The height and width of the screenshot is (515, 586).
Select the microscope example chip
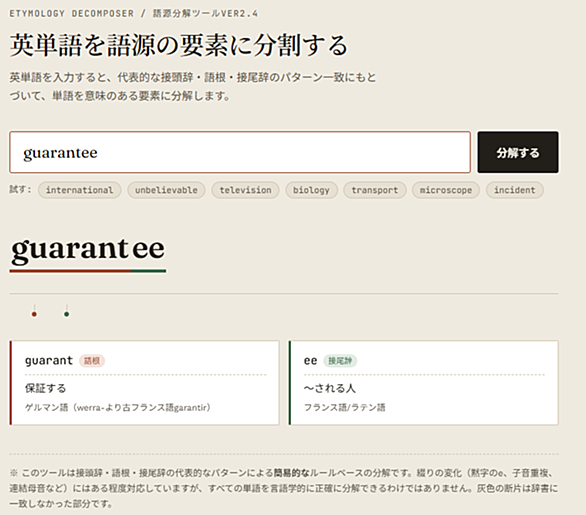445,190
